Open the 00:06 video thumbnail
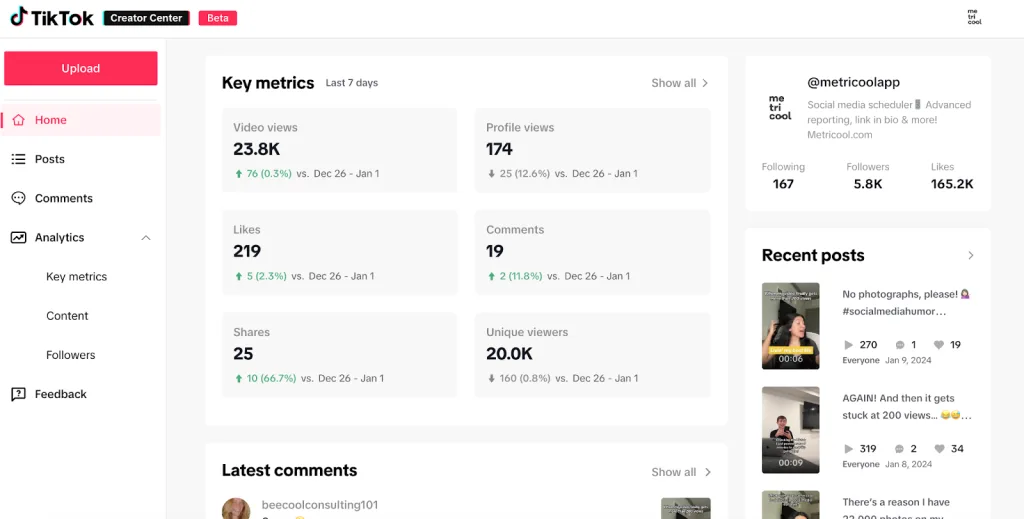Viewport: 1024px width, 519px height. pos(790,326)
